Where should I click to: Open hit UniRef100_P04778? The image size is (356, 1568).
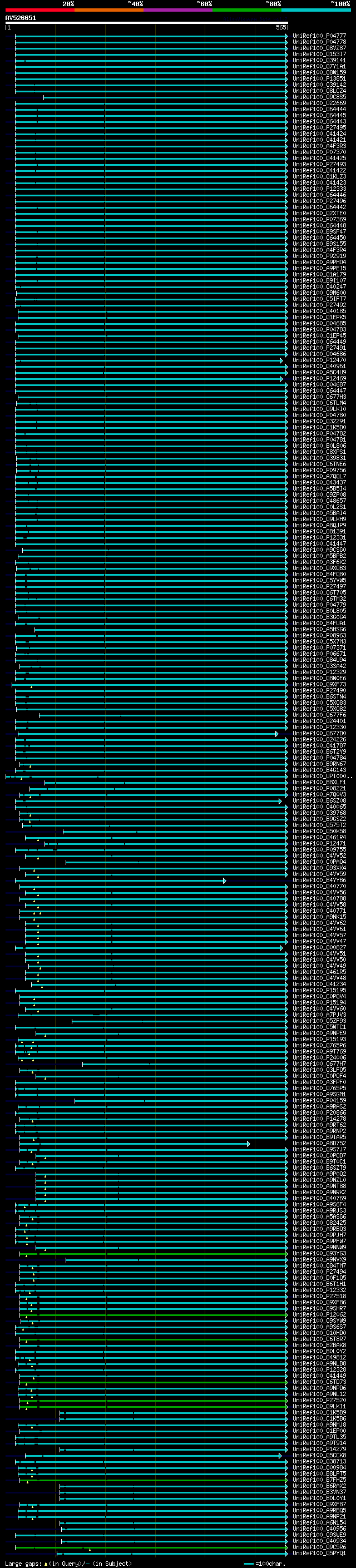[319, 42]
